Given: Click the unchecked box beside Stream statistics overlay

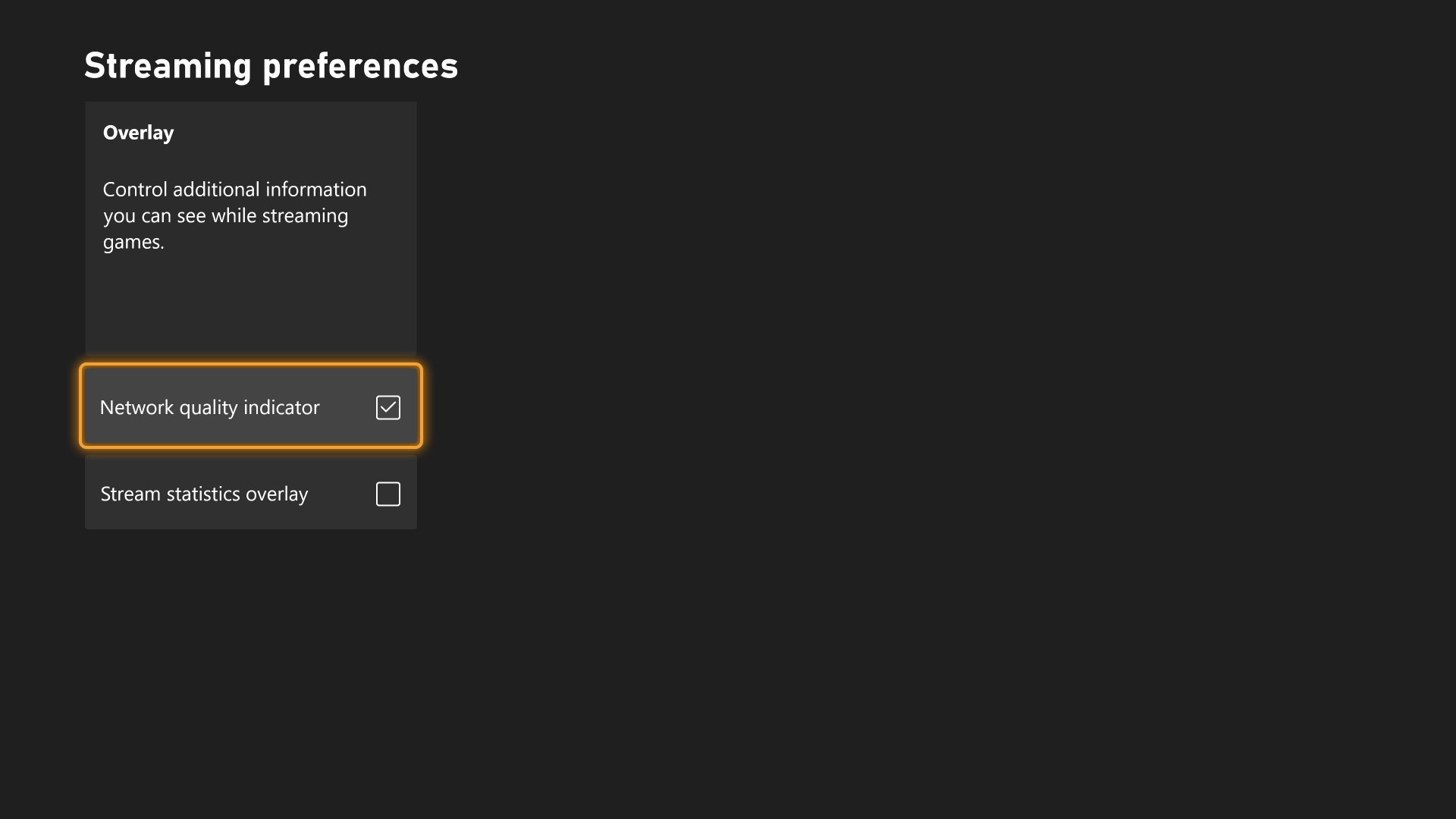Looking at the screenshot, I should [388, 494].
